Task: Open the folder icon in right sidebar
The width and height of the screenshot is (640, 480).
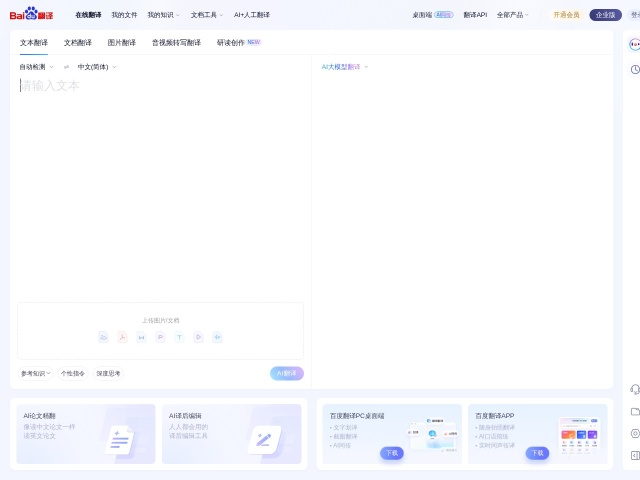Action: (635, 411)
